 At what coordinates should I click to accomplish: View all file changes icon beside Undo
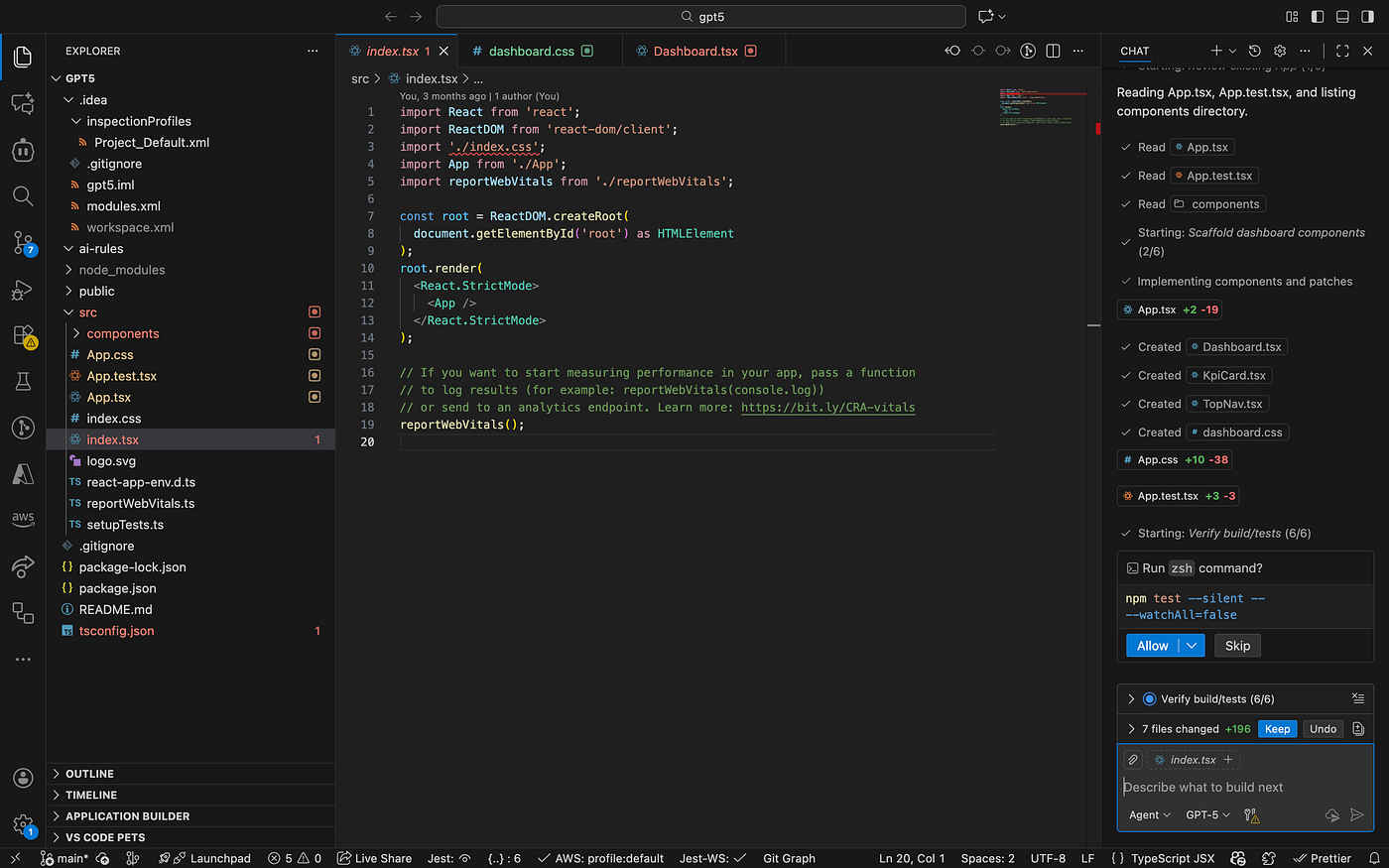pos(1358,729)
